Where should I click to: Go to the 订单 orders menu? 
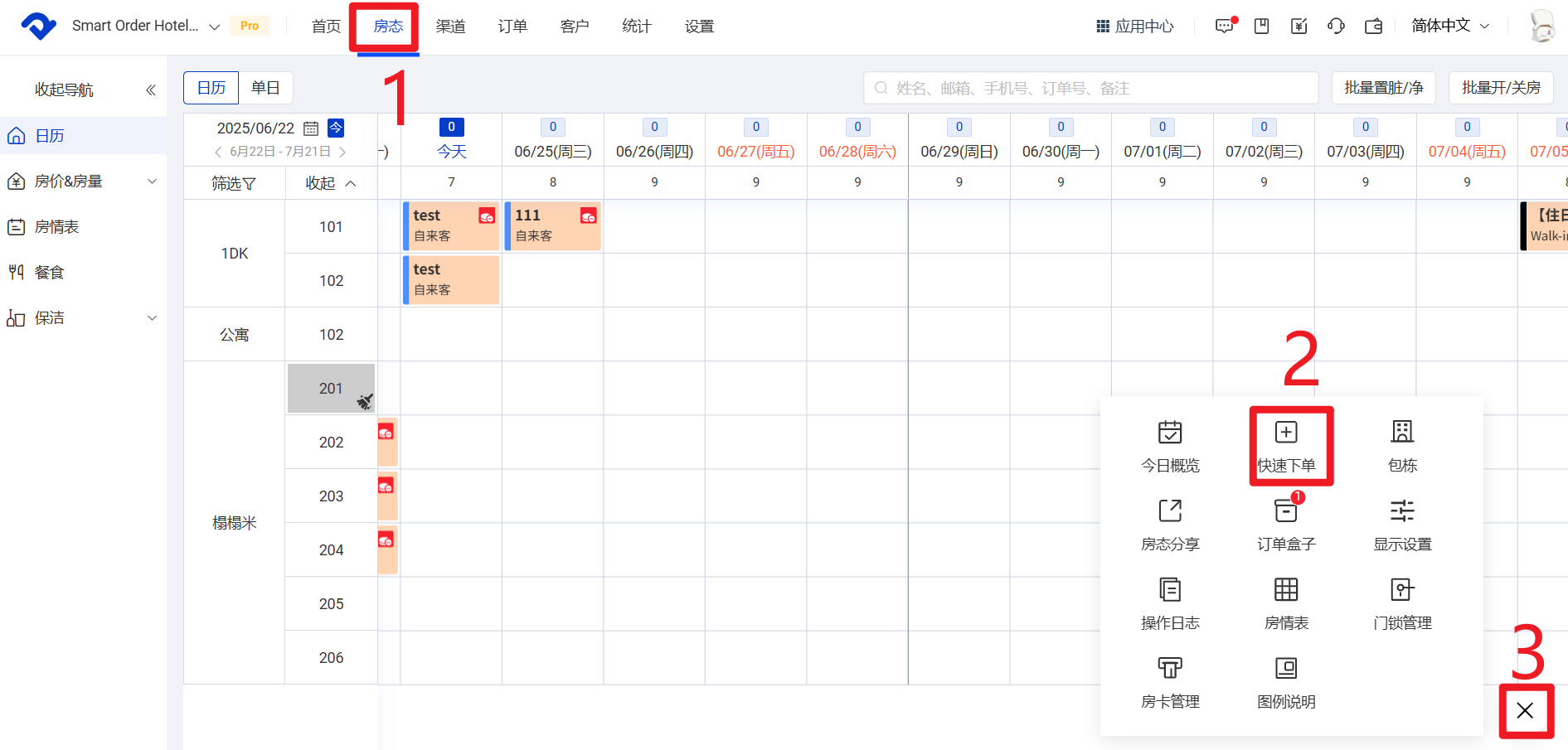[512, 27]
